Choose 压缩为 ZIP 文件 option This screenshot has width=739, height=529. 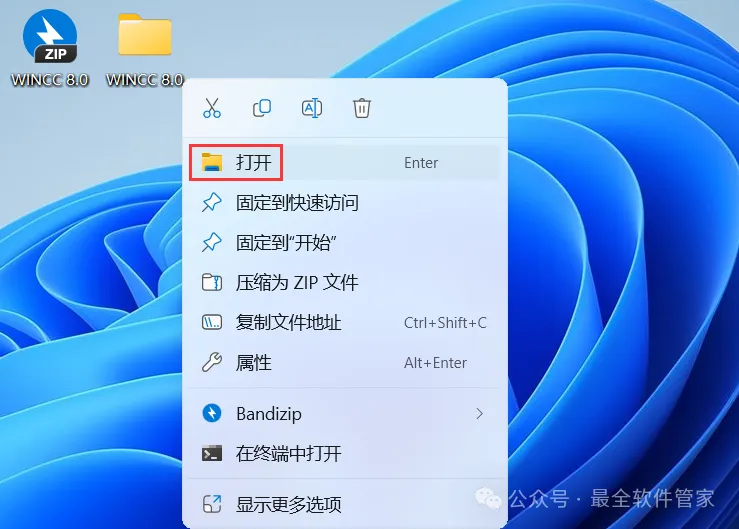[x=344, y=283]
